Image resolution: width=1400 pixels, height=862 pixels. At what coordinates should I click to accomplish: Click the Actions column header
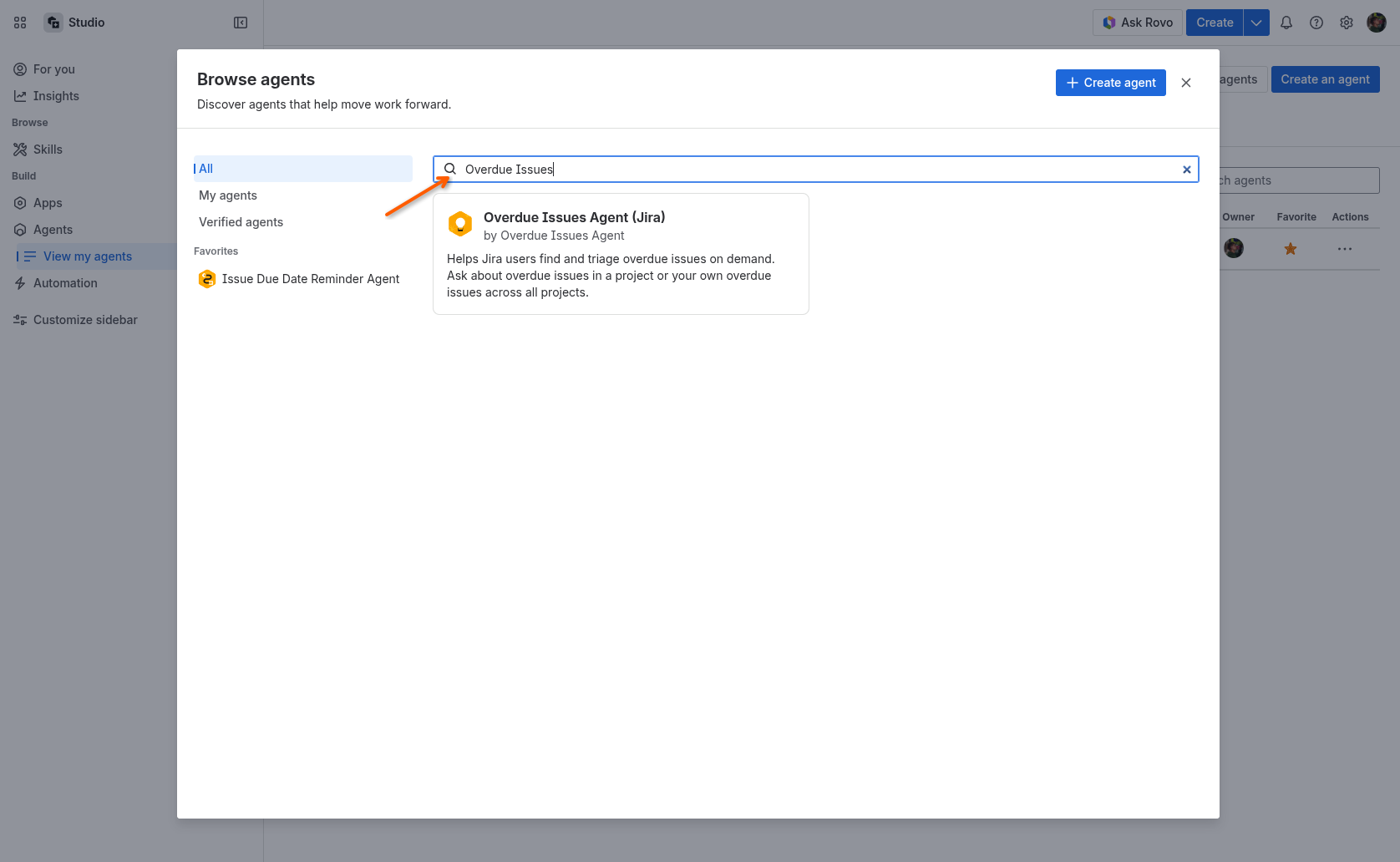[1351, 217]
